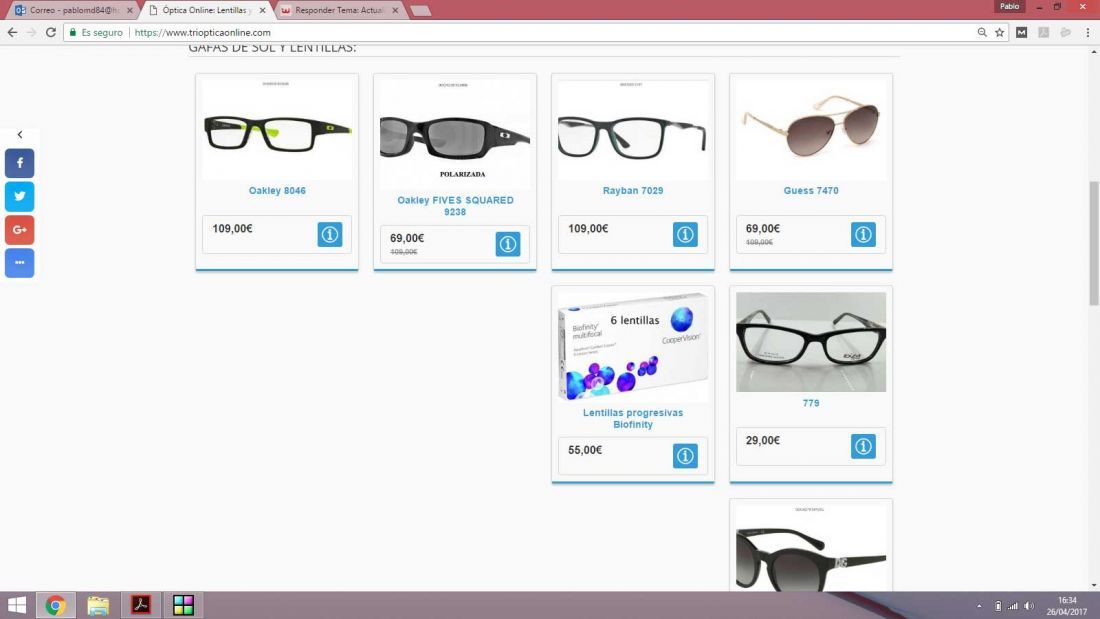This screenshot has height=619, width=1100.
Task: Click the address bar URL
Action: click(203, 32)
